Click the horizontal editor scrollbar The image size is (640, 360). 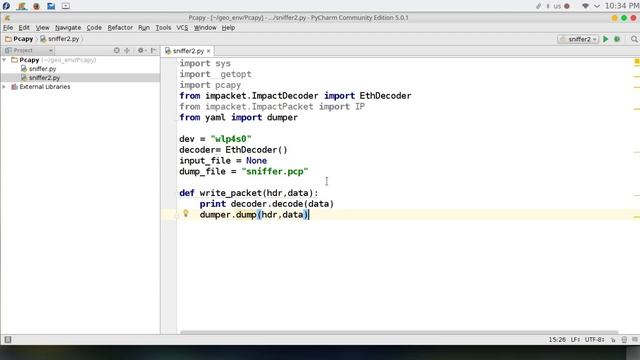(399, 332)
